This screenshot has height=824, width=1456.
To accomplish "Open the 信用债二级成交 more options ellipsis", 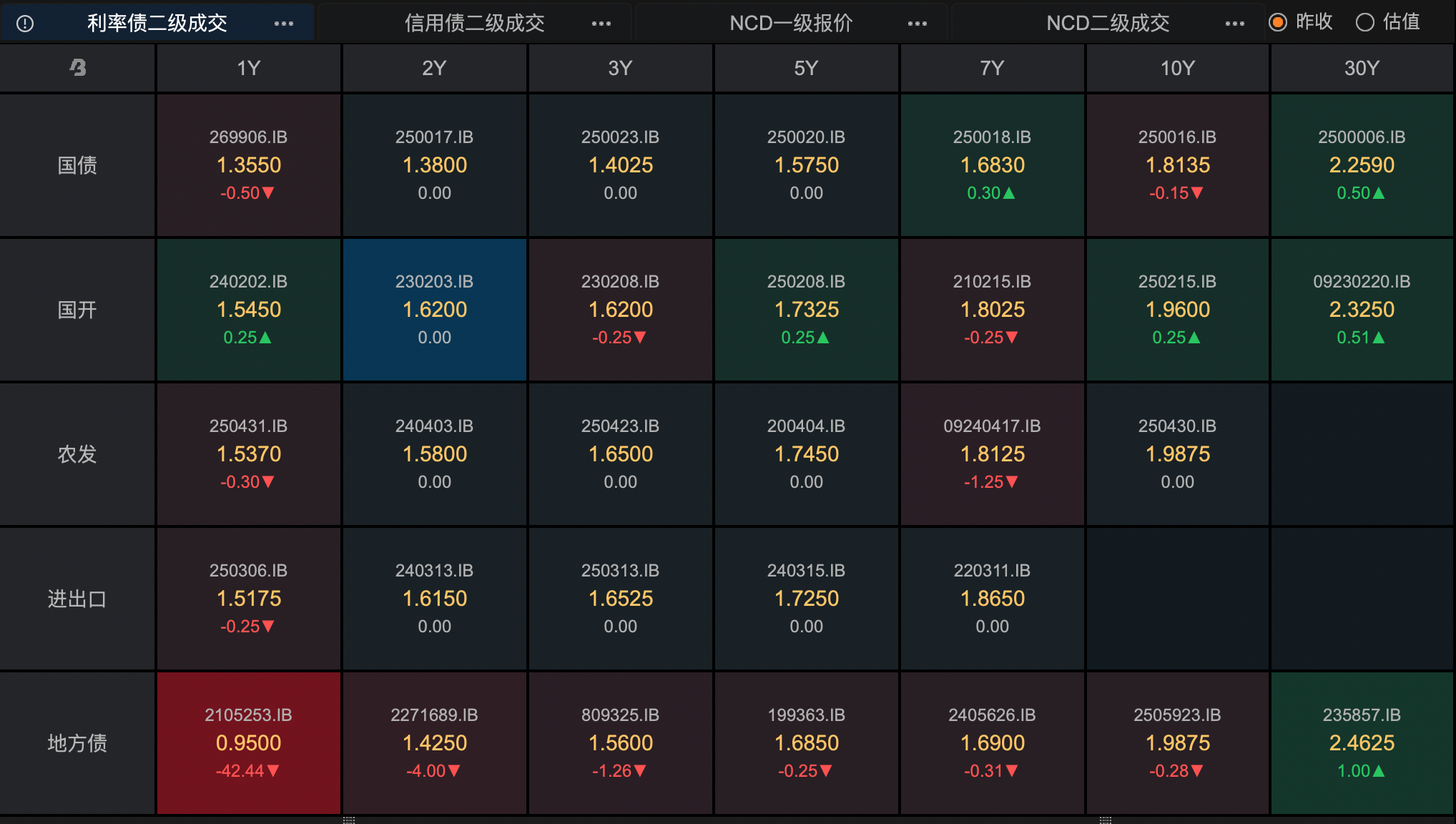I will tap(601, 24).
